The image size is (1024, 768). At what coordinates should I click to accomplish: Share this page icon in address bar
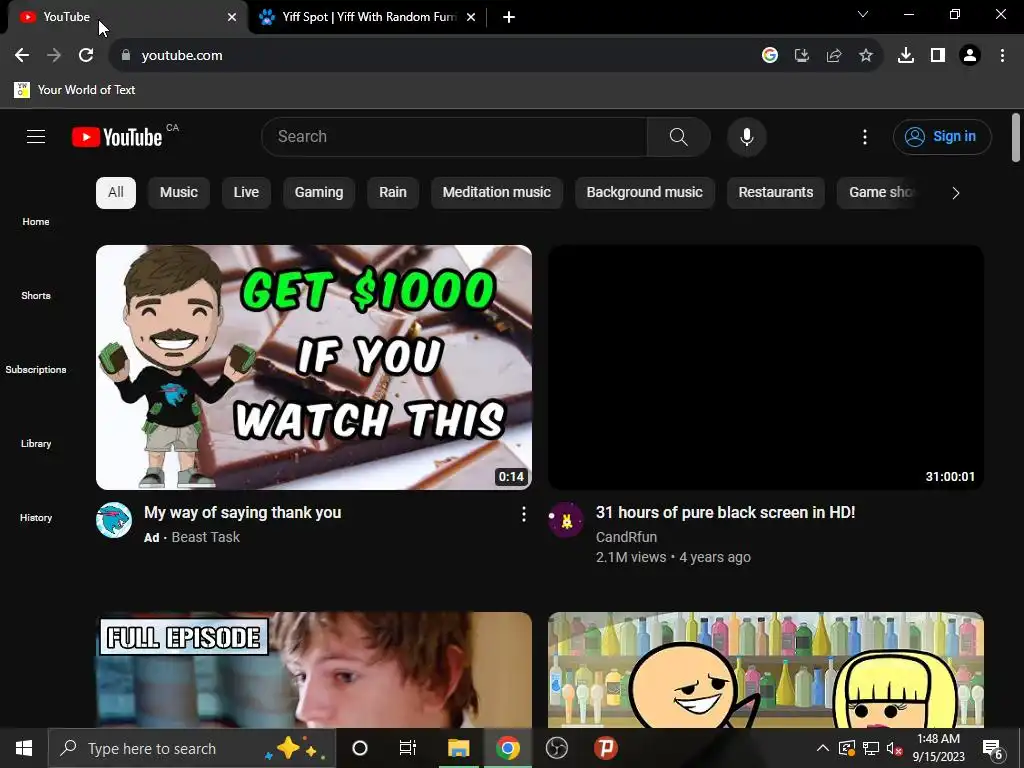click(x=834, y=56)
